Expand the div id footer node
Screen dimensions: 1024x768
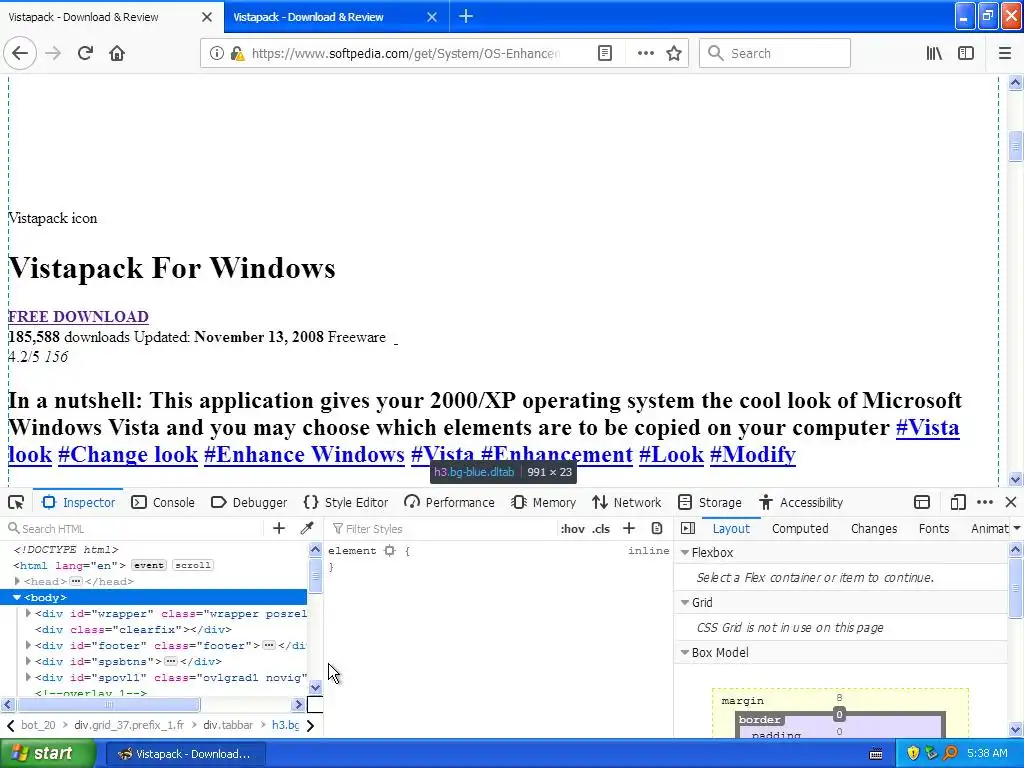click(x=28, y=645)
